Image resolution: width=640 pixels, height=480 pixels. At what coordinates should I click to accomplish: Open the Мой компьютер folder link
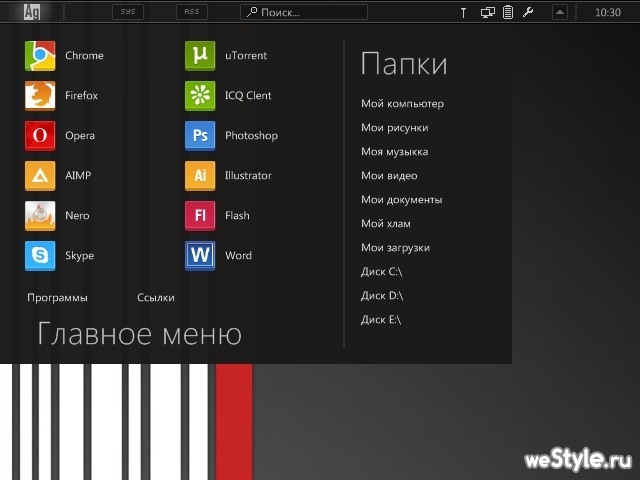402,104
